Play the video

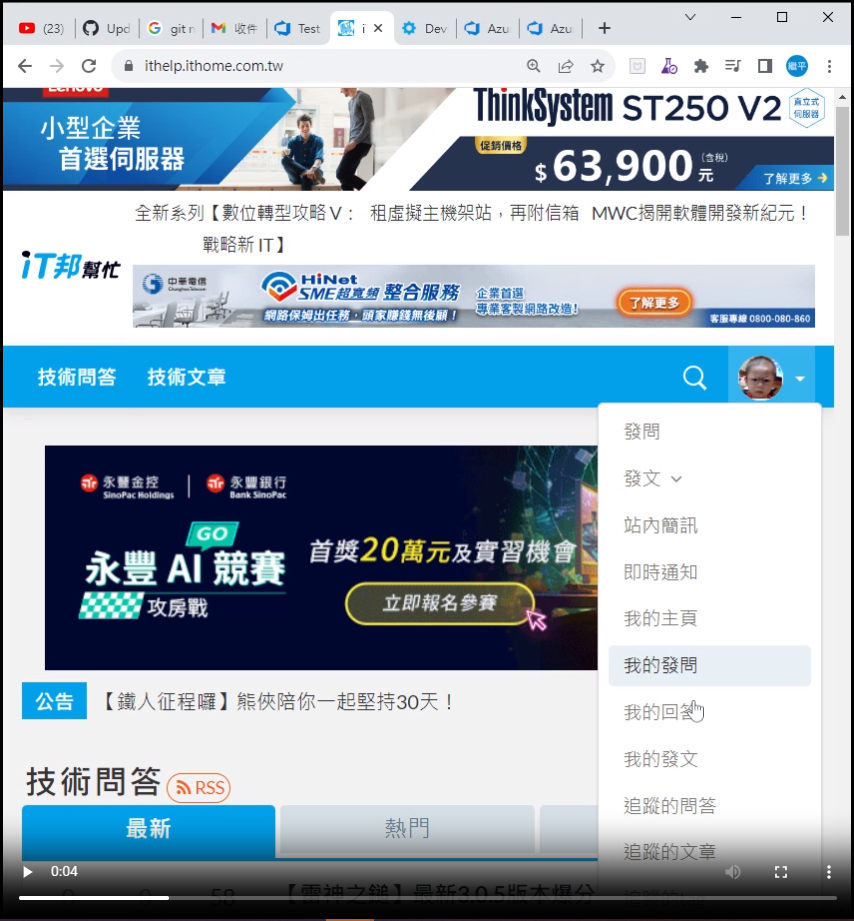click(27, 872)
